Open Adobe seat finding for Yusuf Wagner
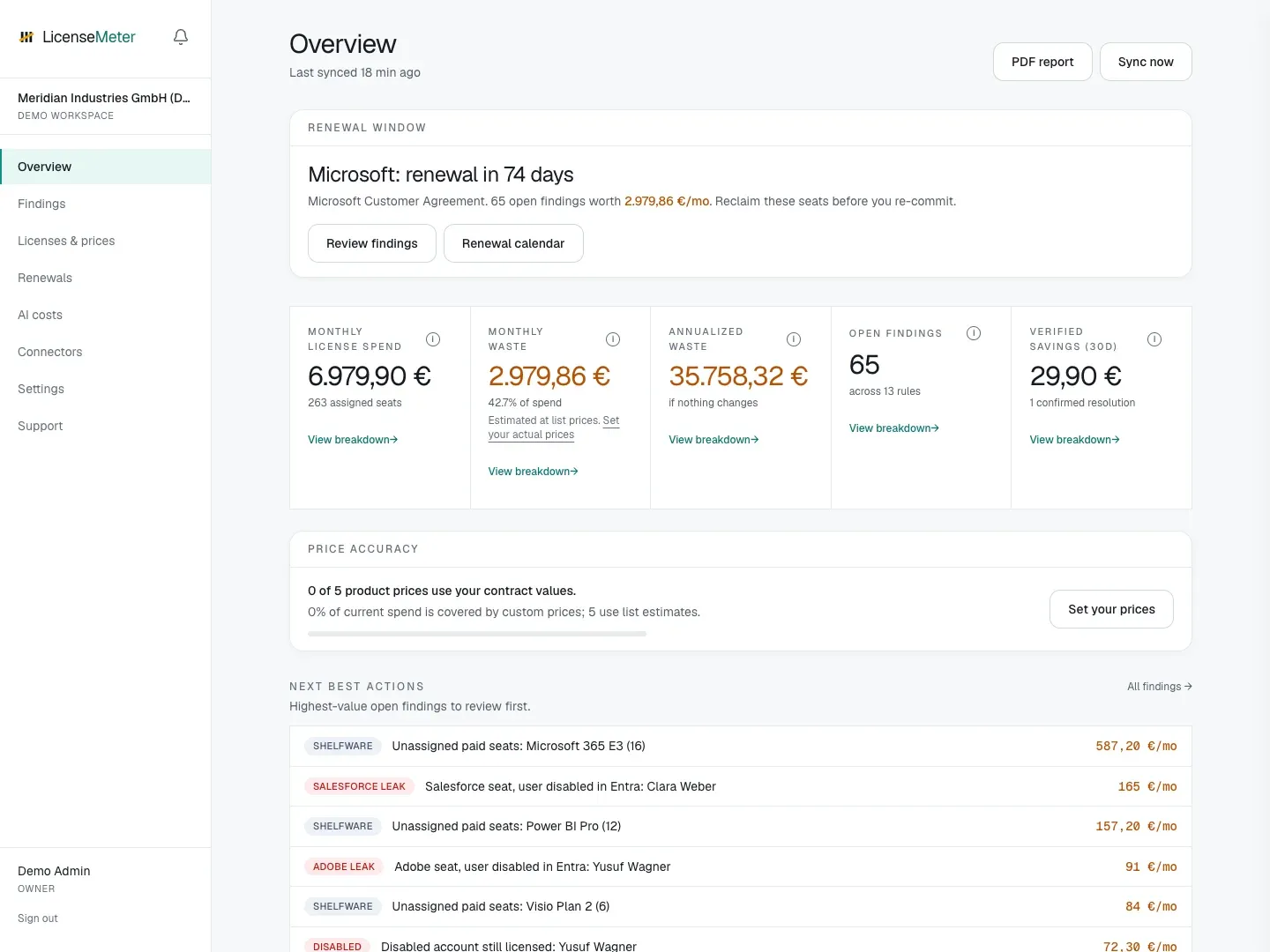1270x952 pixels. pos(741,866)
